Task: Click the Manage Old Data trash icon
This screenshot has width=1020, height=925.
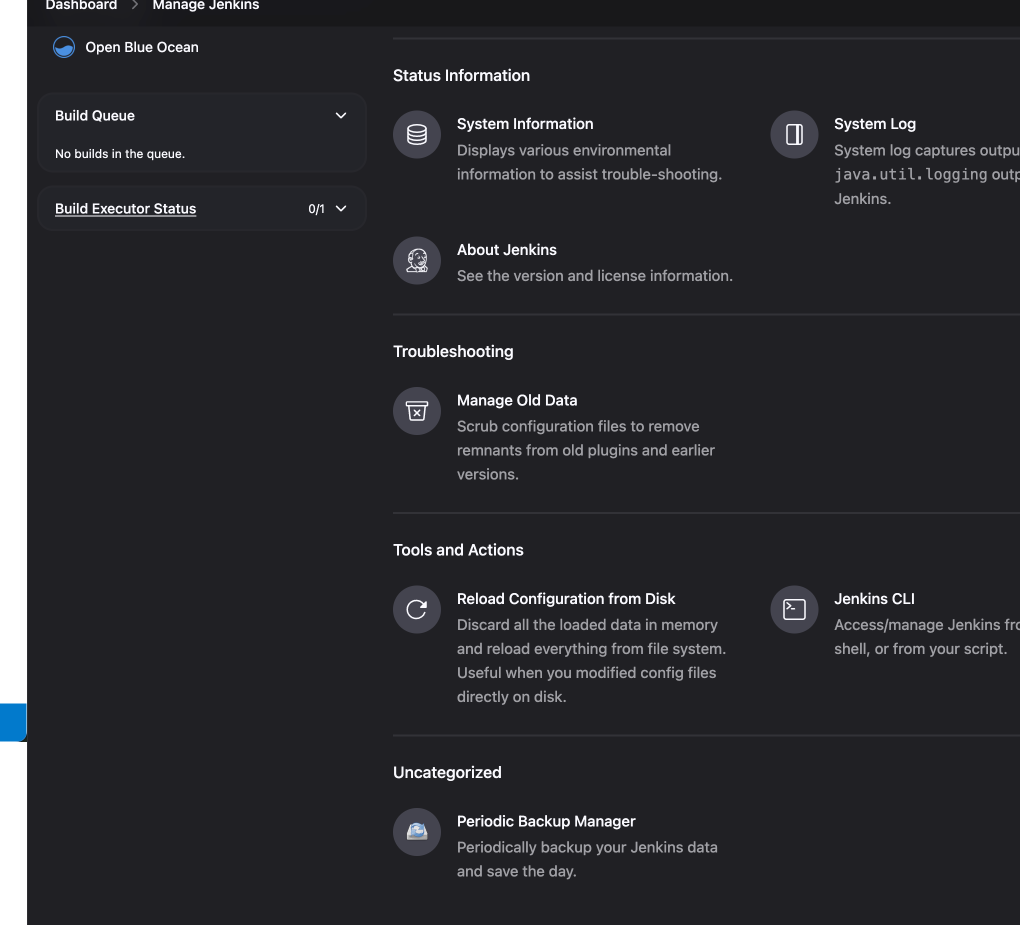Action: pos(417,411)
